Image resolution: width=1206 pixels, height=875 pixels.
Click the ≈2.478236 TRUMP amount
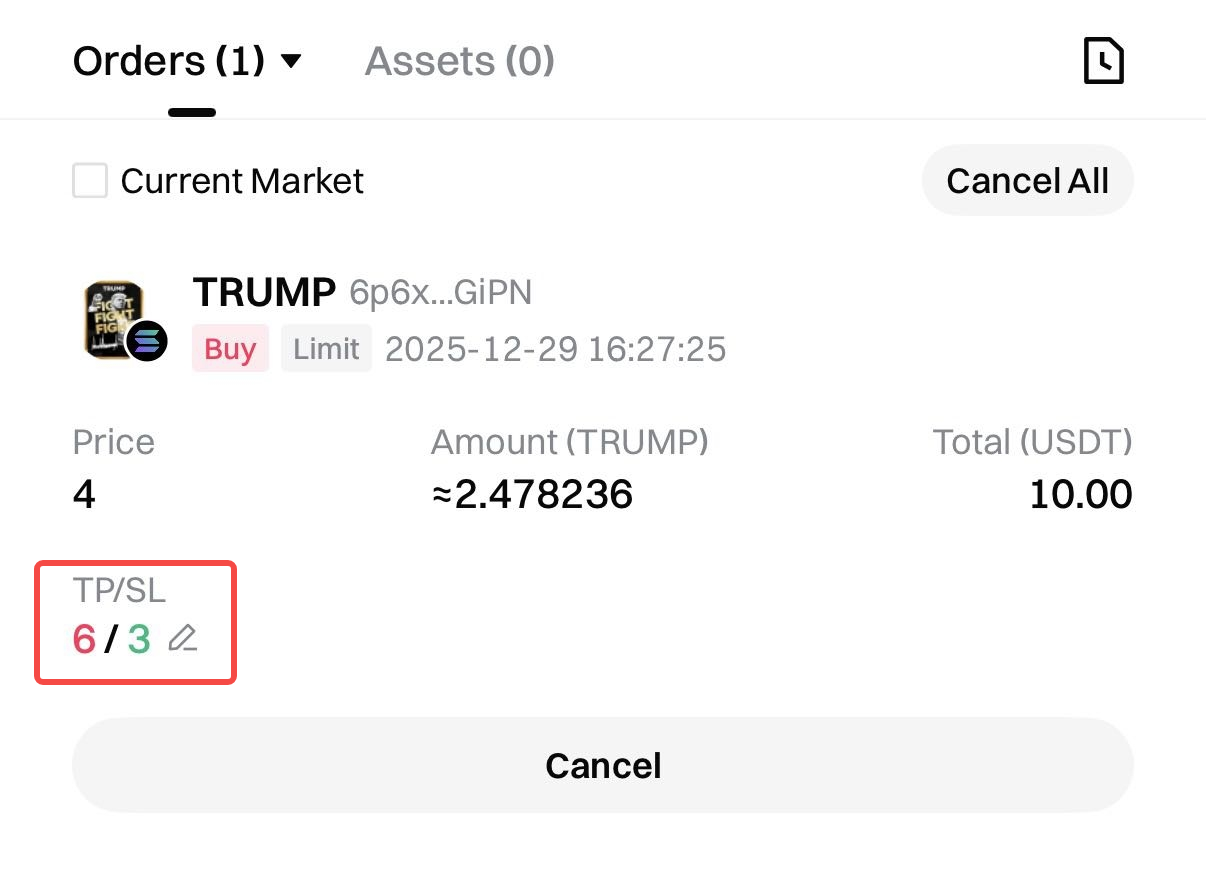(x=533, y=494)
